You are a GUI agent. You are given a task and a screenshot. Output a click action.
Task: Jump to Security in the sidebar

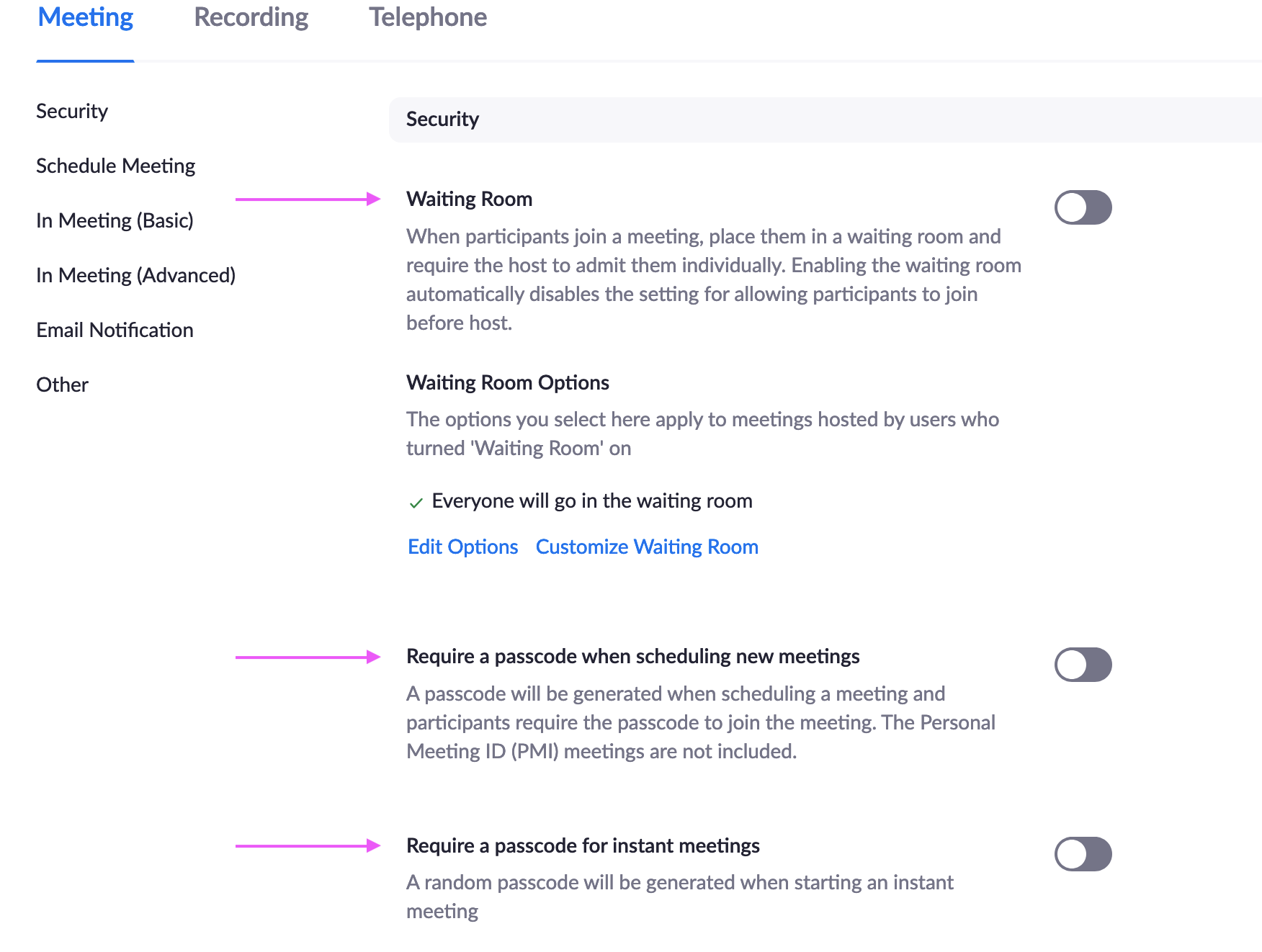coord(72,111)
